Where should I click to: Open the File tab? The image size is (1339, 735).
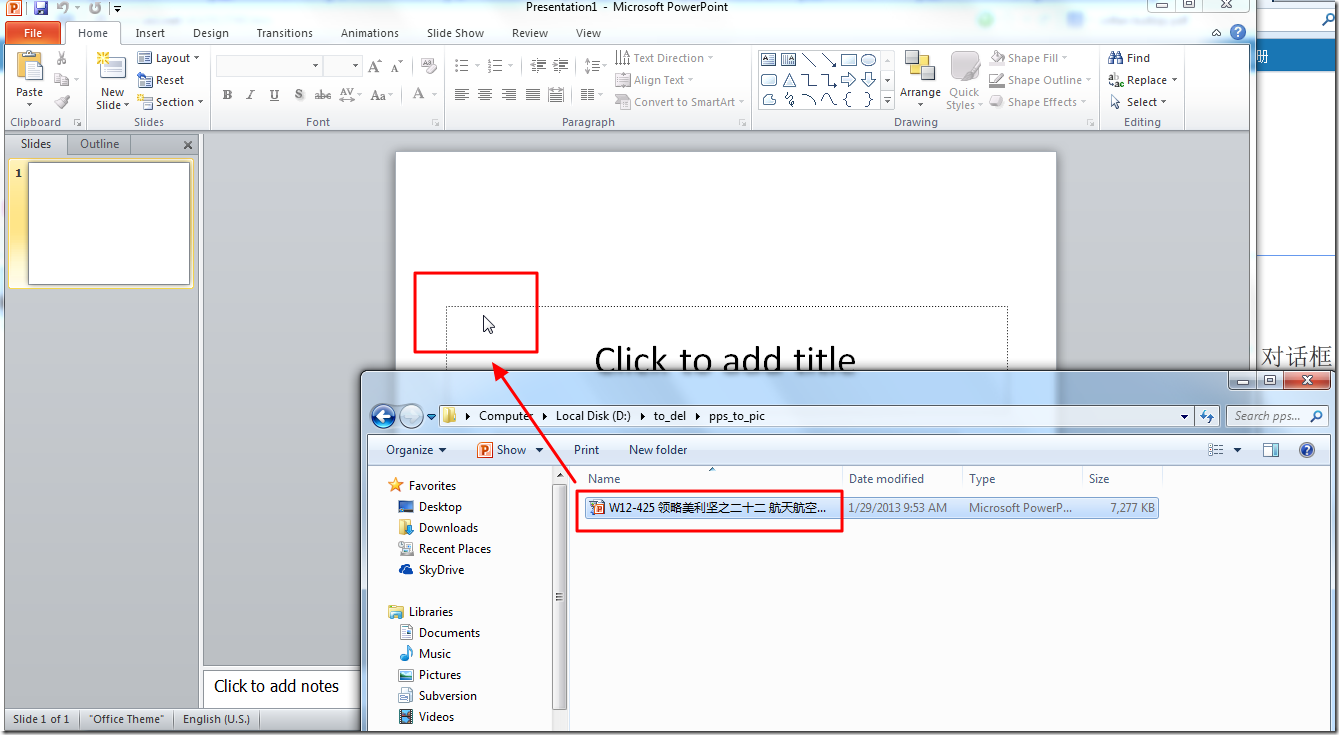33,33
